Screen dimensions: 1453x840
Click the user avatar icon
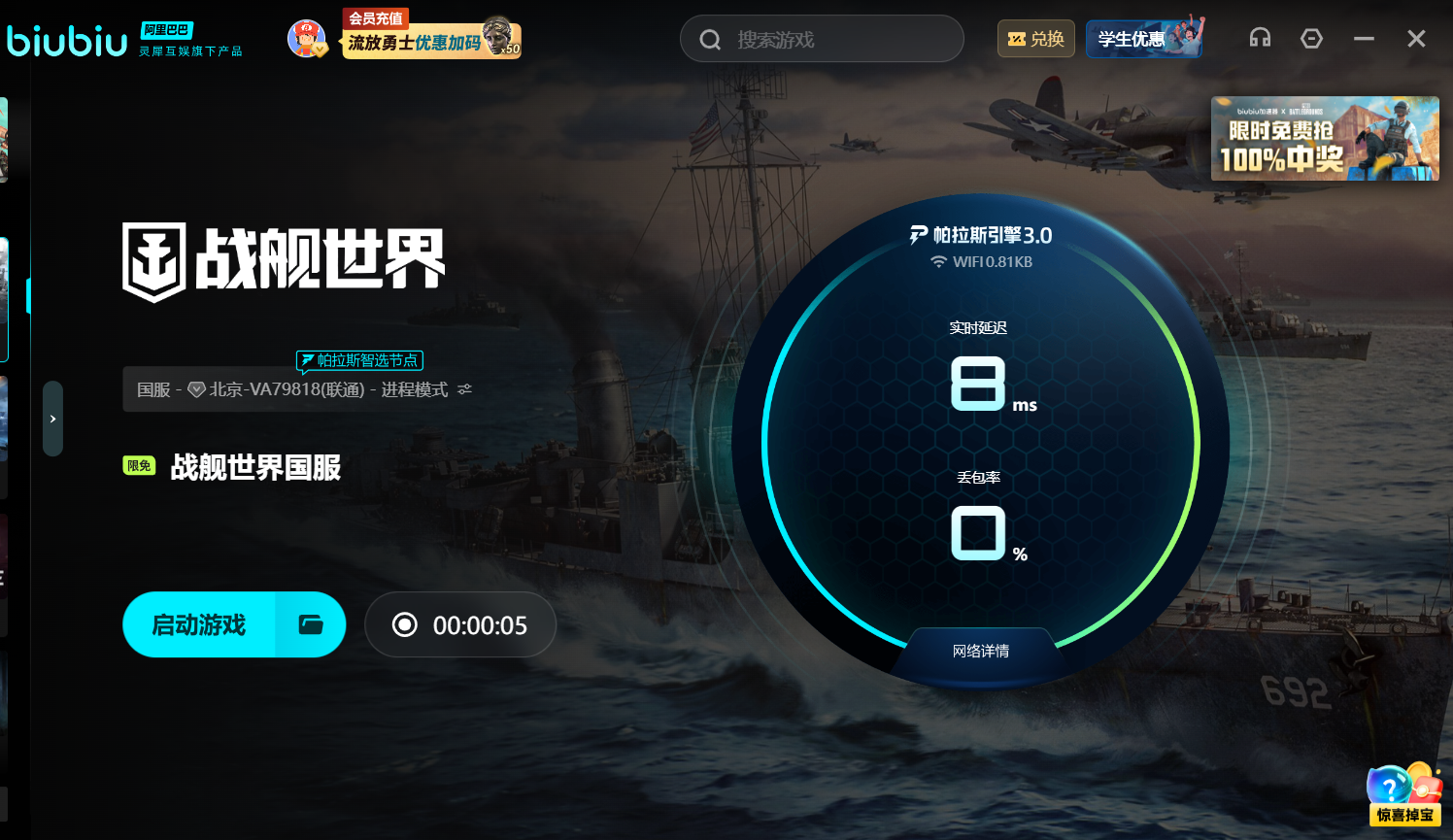(307, 39)
